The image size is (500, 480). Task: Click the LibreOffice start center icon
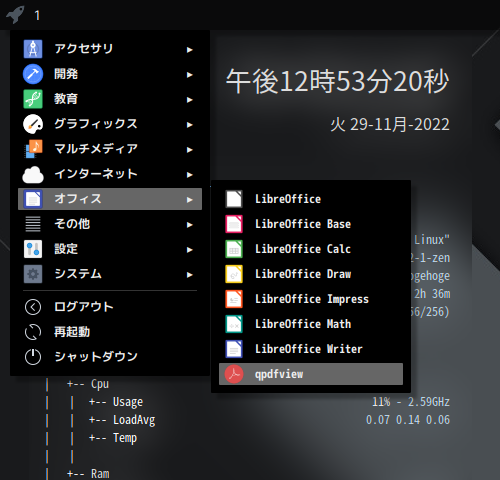234,199
